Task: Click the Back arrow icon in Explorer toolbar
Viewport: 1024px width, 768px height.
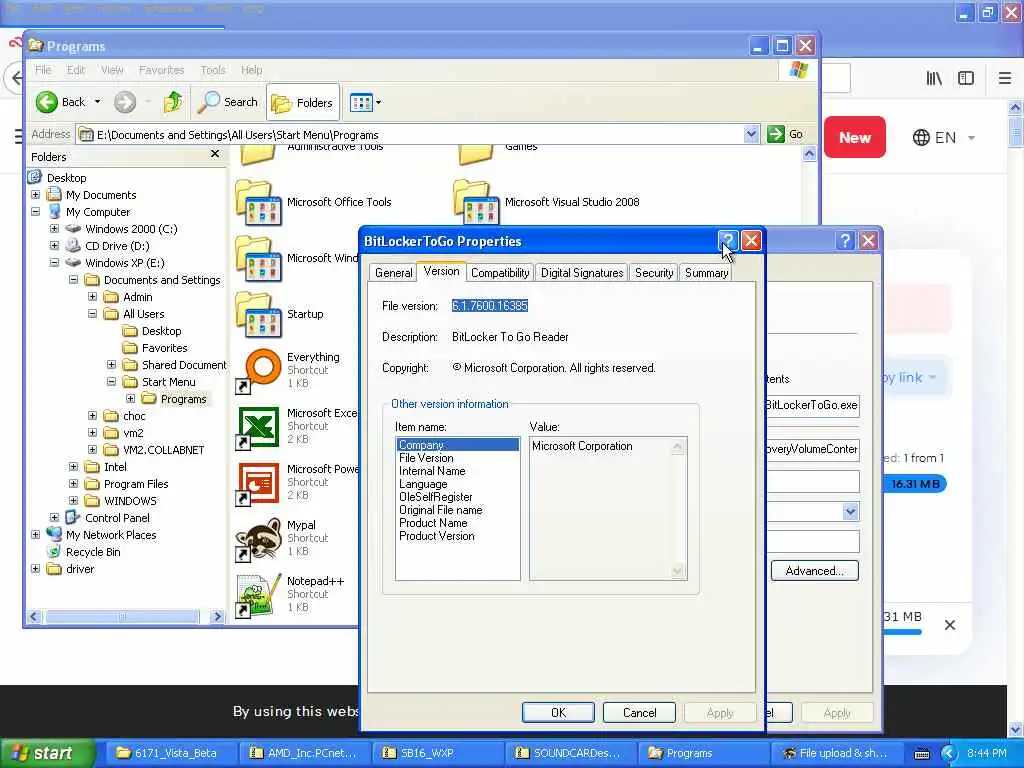Action: coord(46,102)
